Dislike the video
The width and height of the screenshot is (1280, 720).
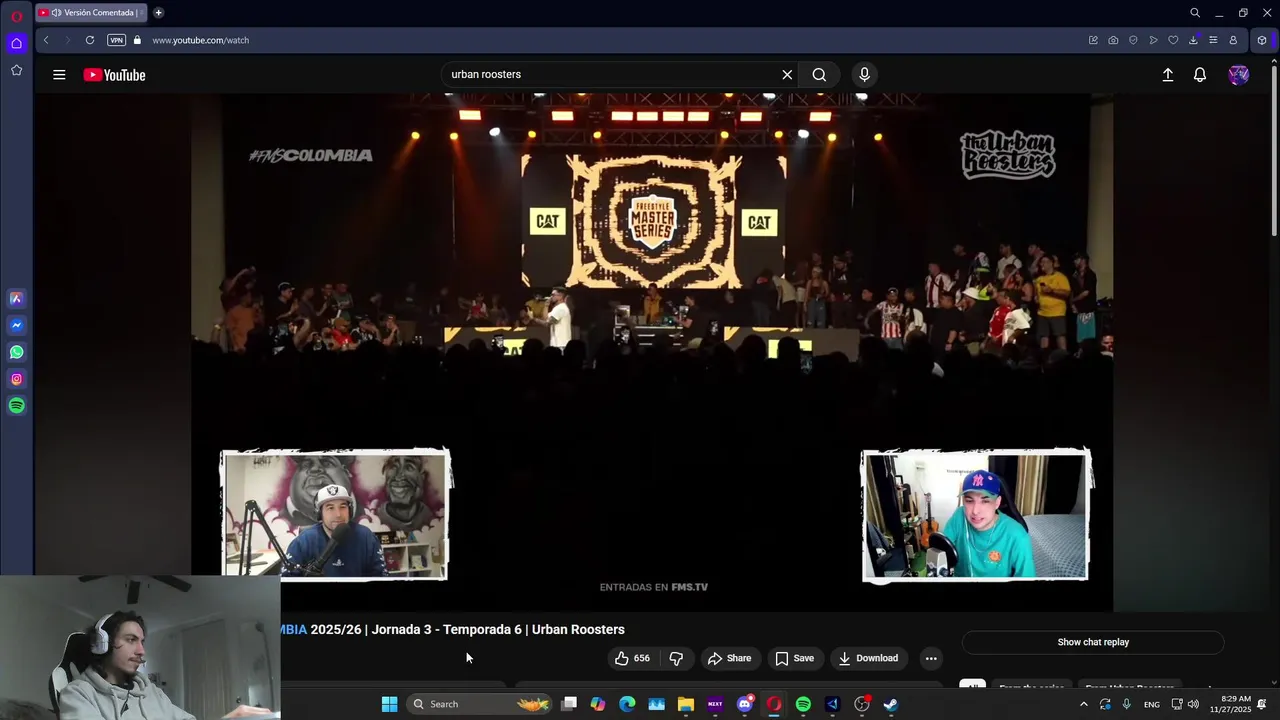676,658
